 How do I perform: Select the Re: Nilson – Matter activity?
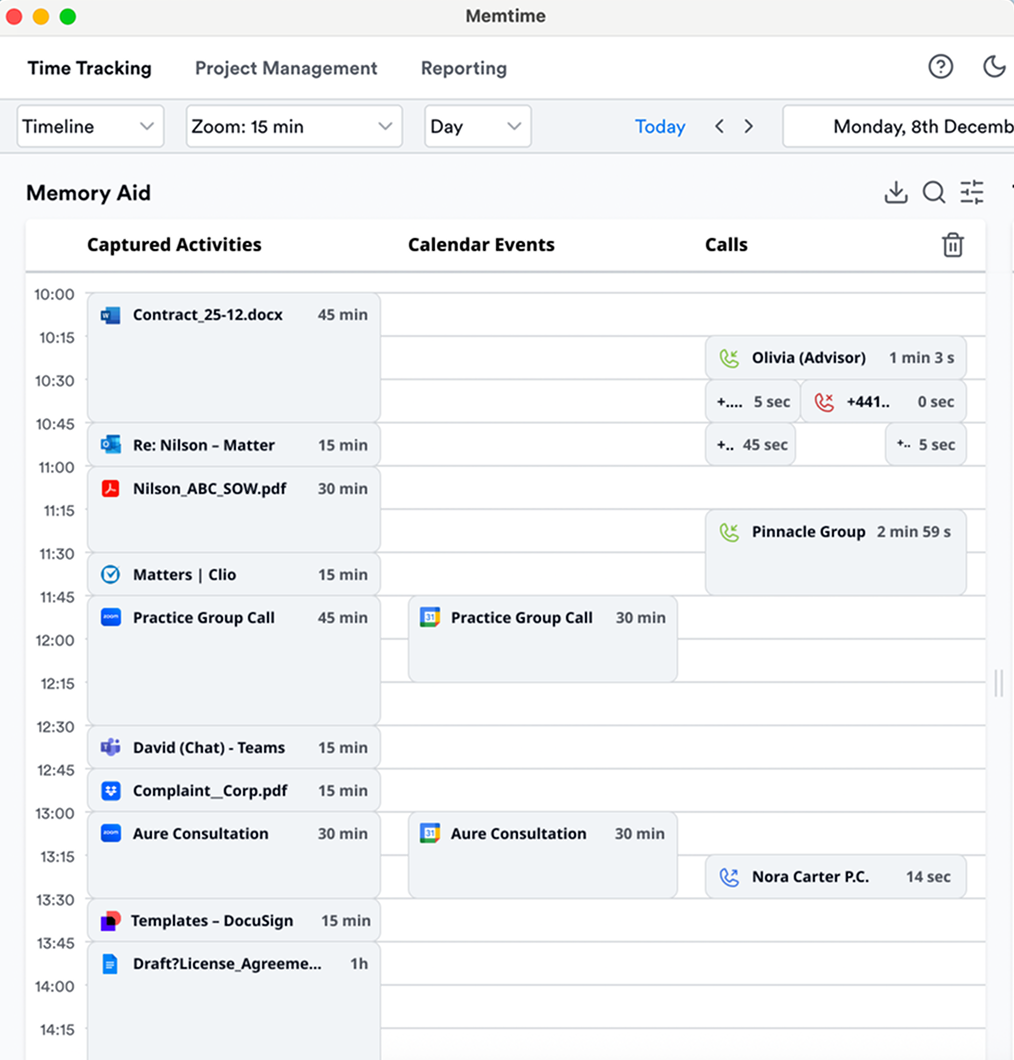tap(234, 445)
